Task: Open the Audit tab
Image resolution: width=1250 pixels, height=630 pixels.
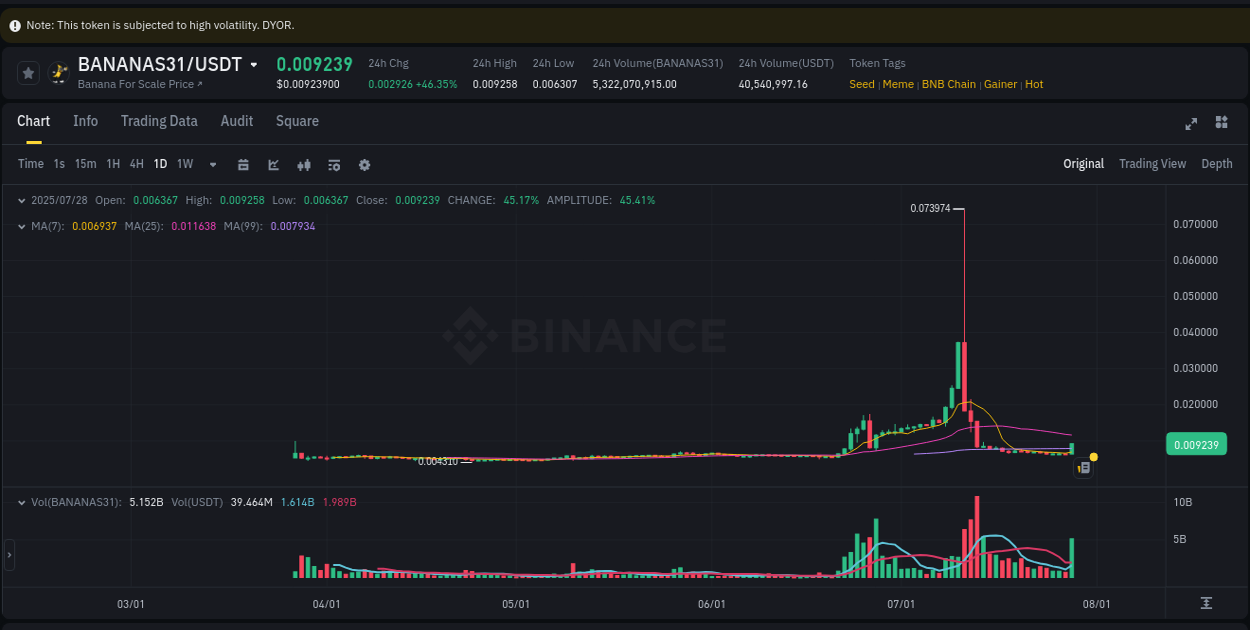Action: (x=236, y=121)
